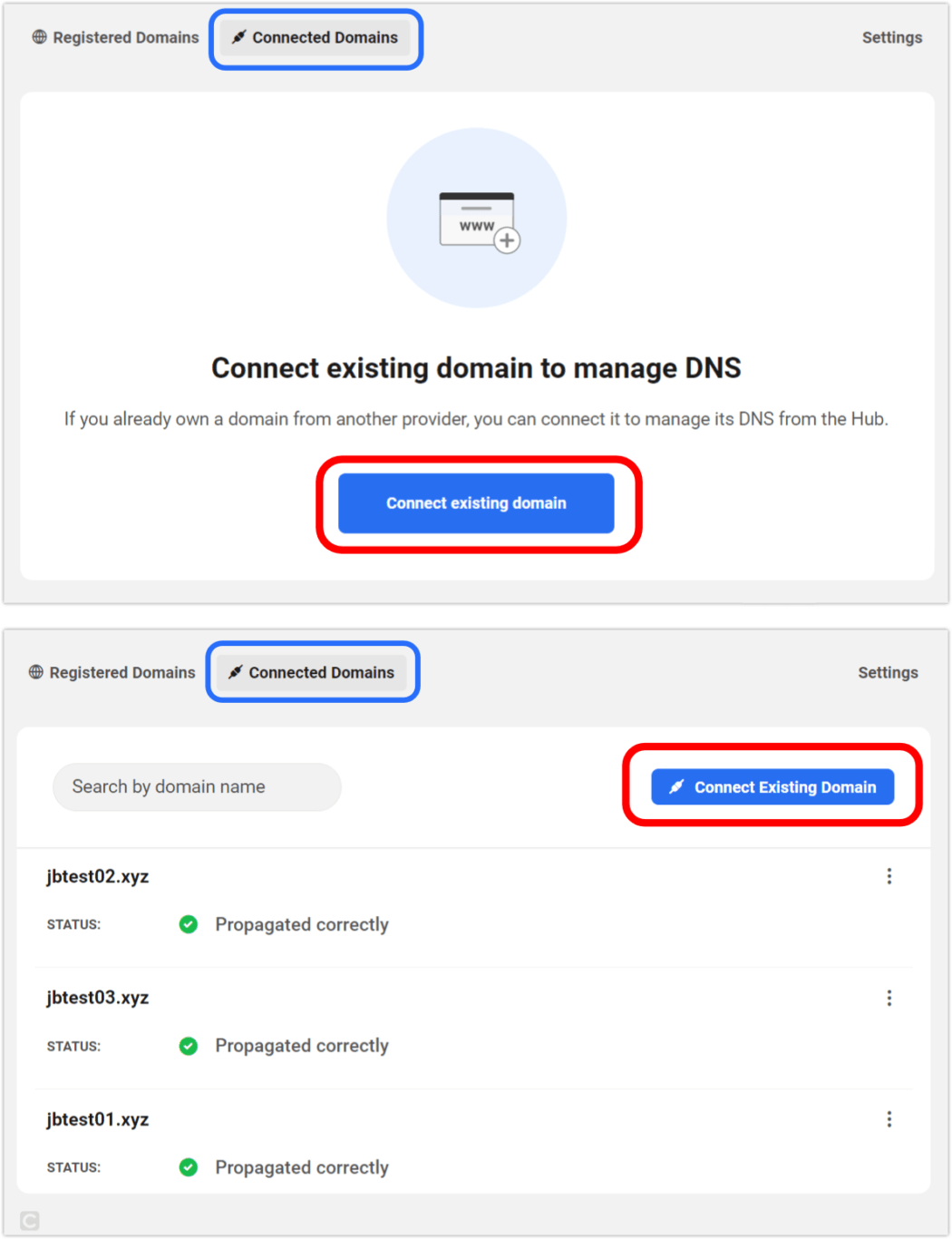The height and width of the screenshot is (1239, 952).
Task: Click the globe icon beside Registered Domains
Action: (36, 37)
